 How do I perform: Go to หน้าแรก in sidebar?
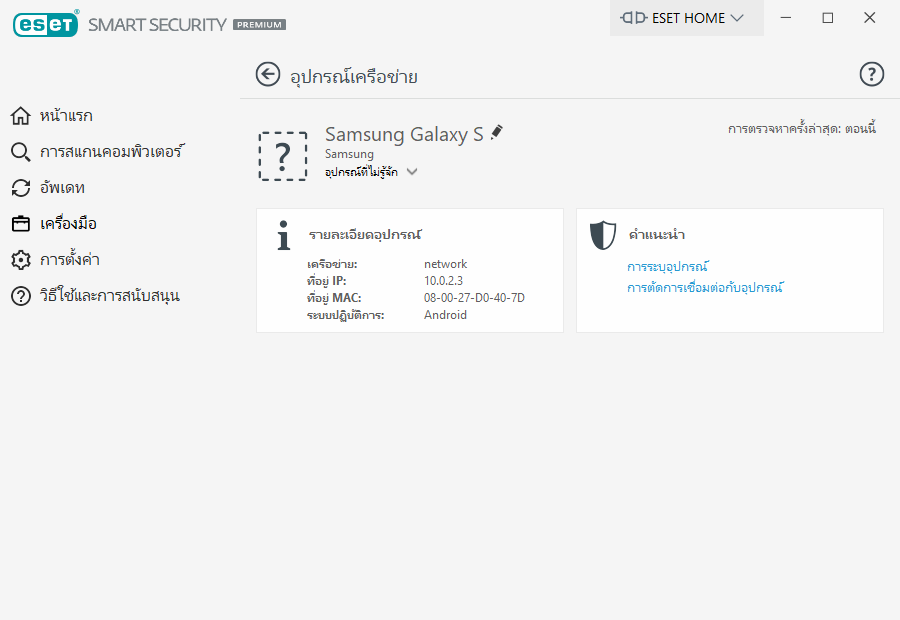tap(66, 115)
